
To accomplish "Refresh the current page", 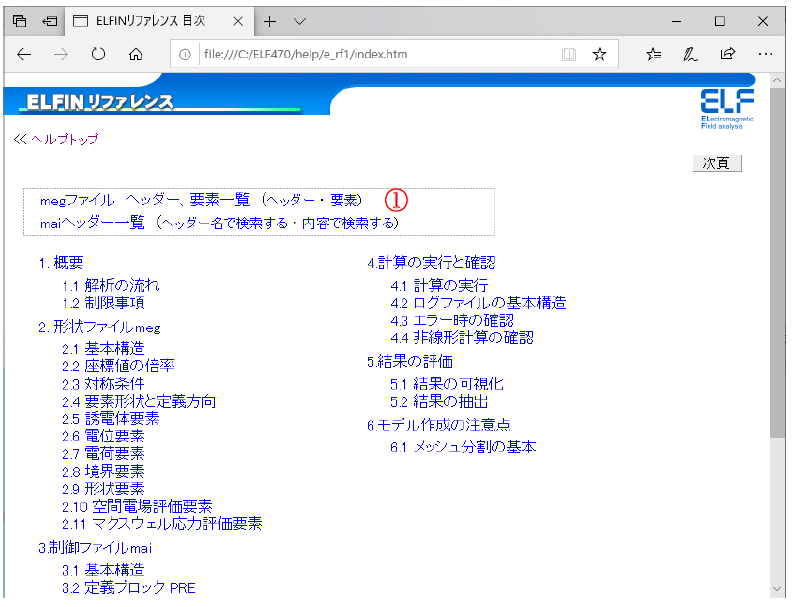I will (x=98, y=54).
